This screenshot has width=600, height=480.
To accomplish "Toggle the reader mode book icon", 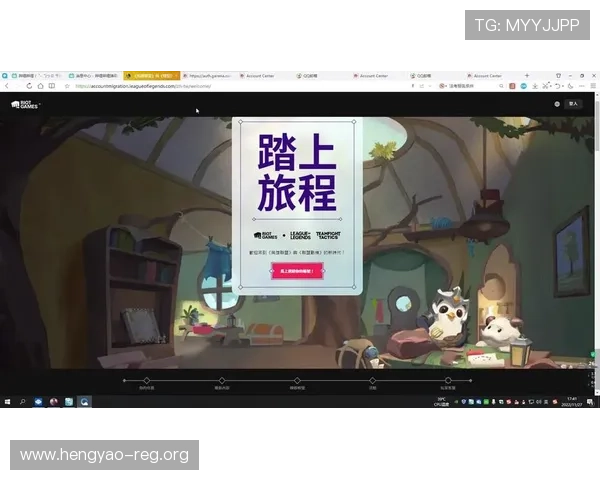I will click(52, 86).
